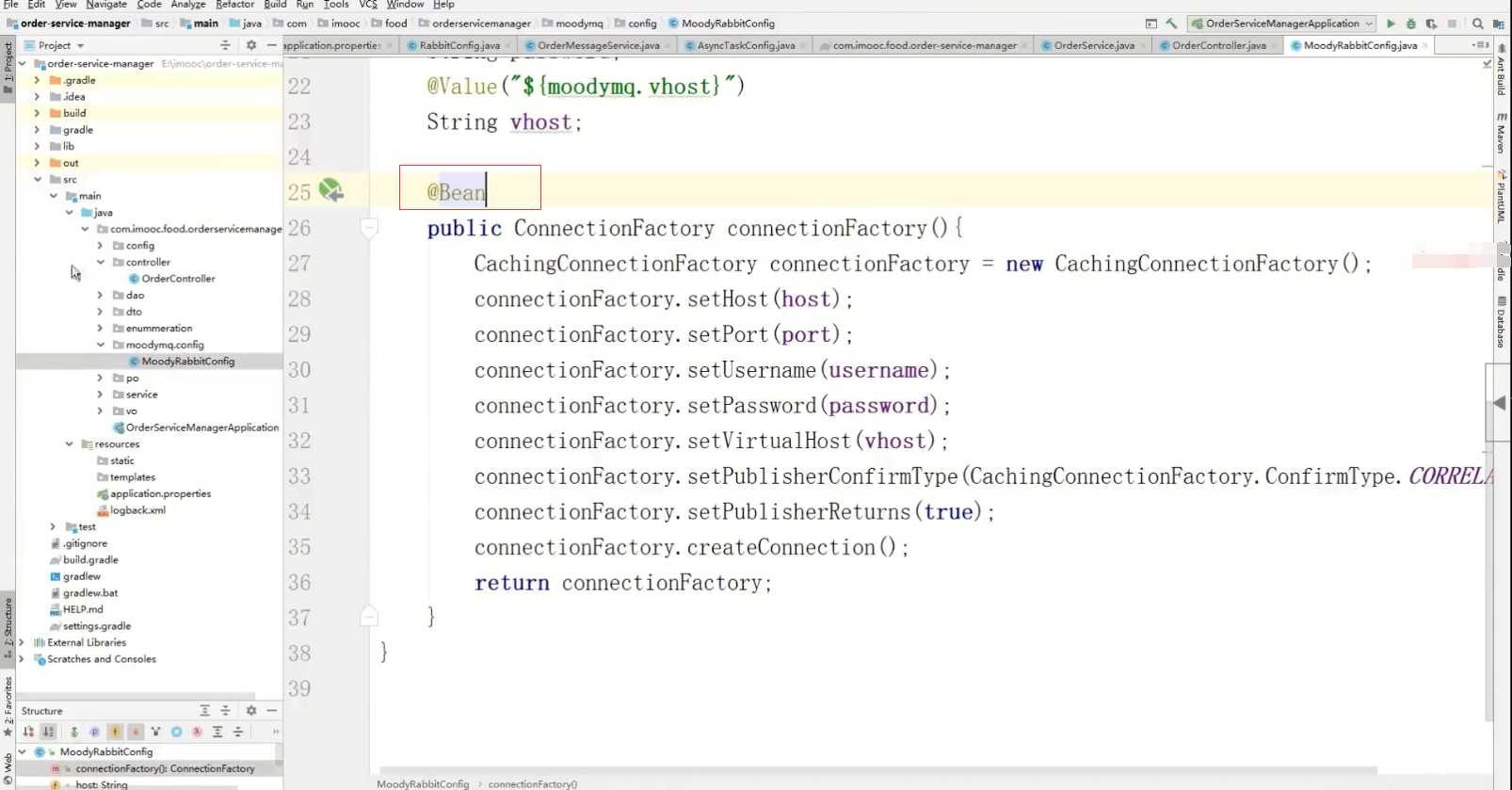Open Project Structure icon at toolbar end
The height and width of the screenshot is (790, 1512).
(1499, 24)
